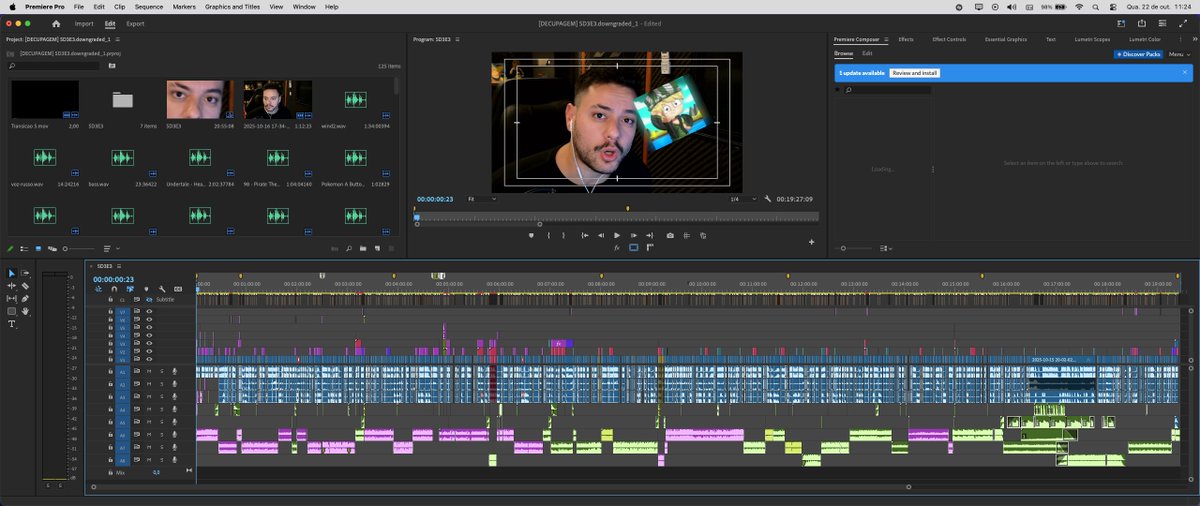1200x506 pixels.
Task: Create a new bin in Project panel
Action: (362, 248)
